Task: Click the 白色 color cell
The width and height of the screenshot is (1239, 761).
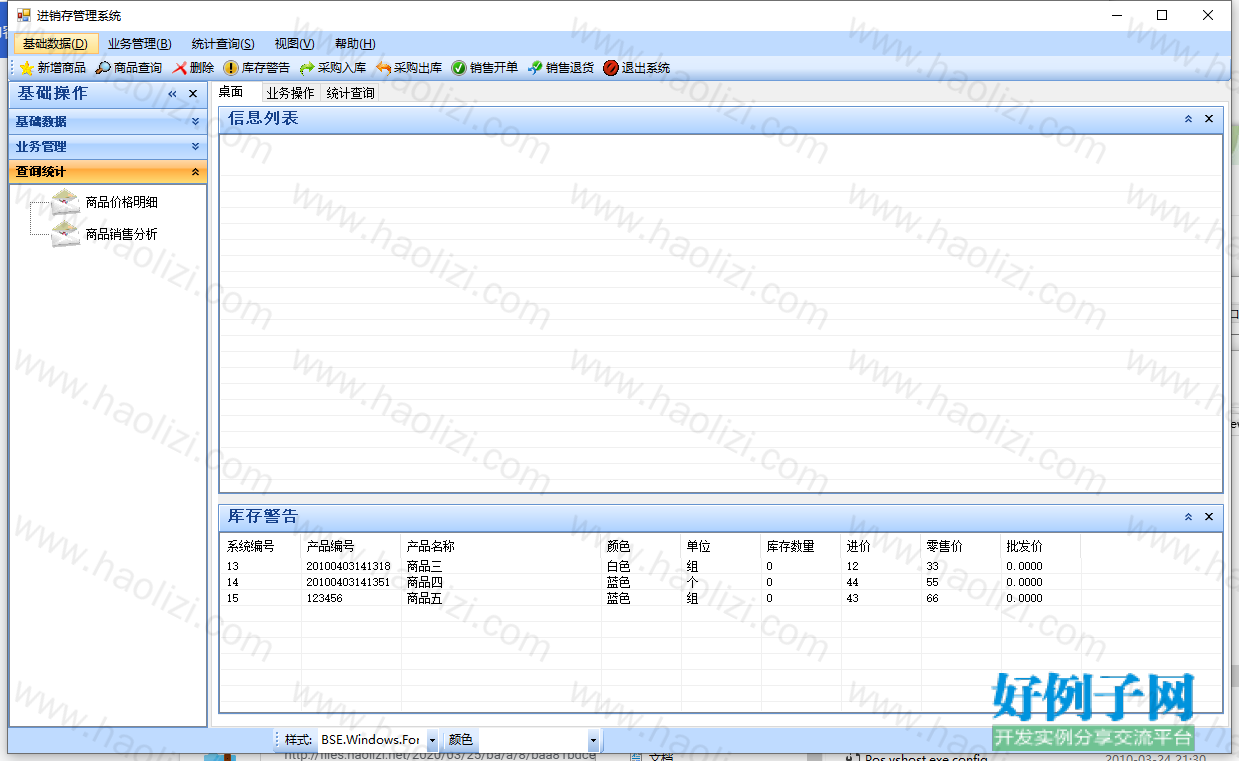Action: coord(618,566)
